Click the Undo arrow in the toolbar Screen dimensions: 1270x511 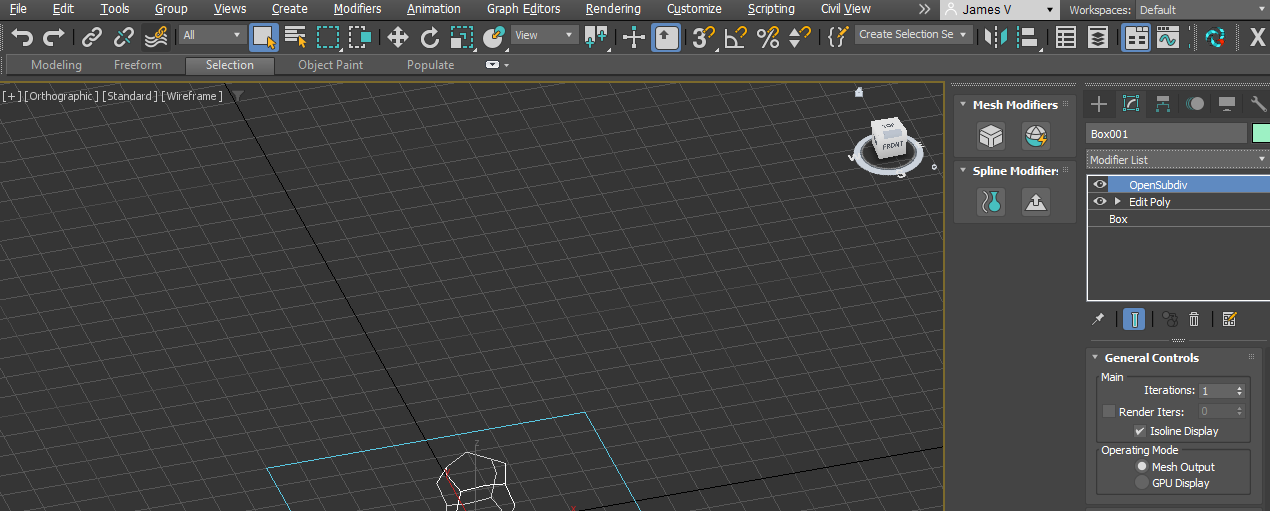[22, 38]
